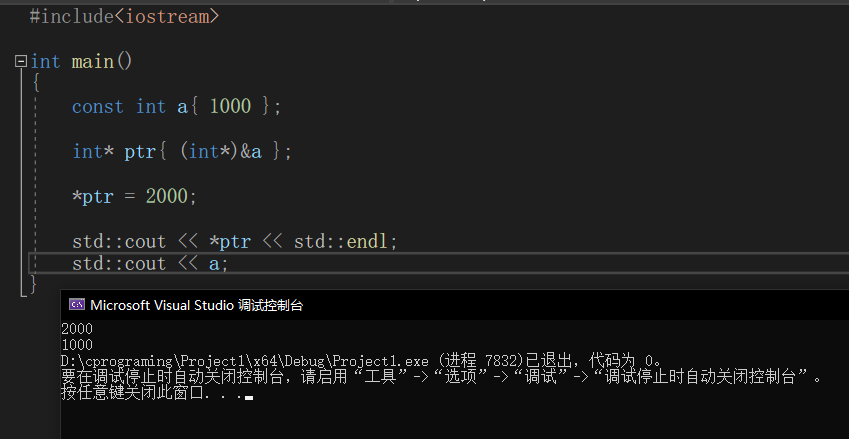This screenshot has height=439, width=849.
Task: Click the opening brace below main()
Action: (x=36, y=83)
